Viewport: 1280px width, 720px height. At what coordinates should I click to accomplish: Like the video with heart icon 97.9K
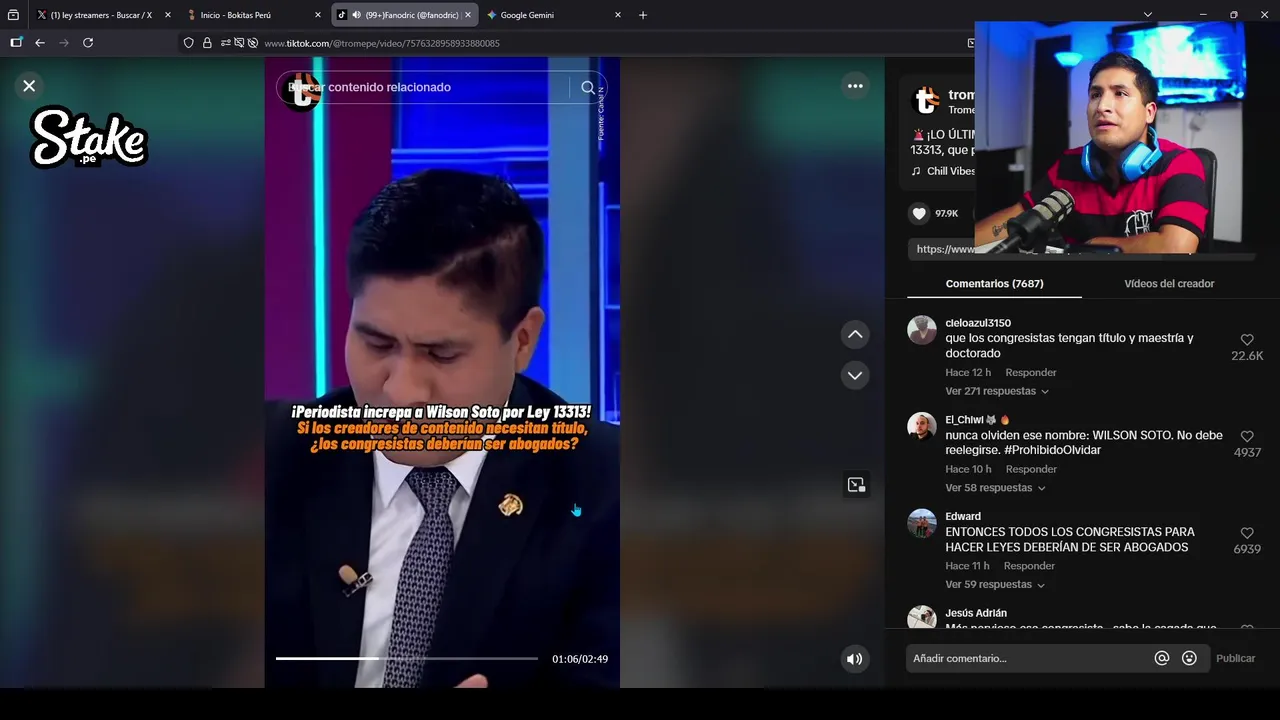(919, 213)
